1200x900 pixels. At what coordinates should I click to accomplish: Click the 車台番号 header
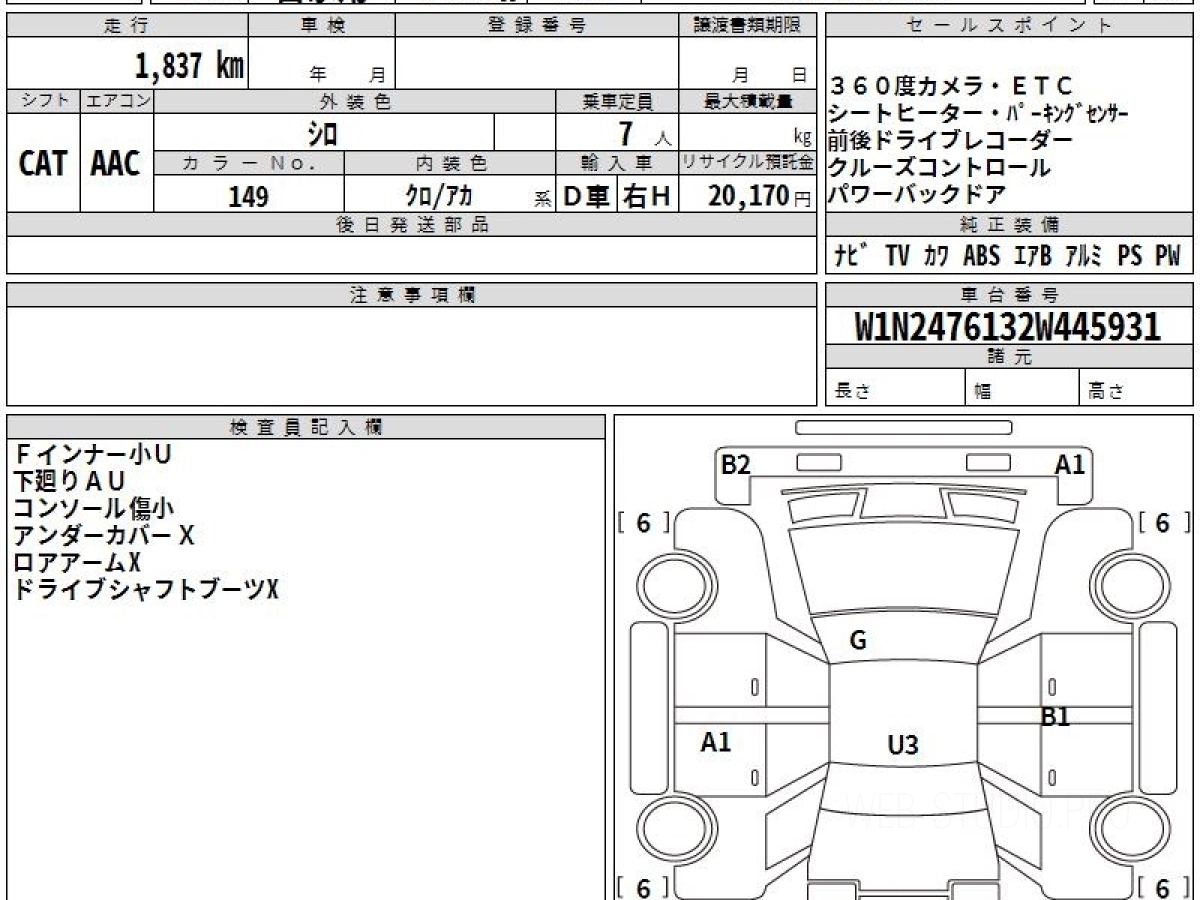pyautogui.click(x=1009, y=295)
